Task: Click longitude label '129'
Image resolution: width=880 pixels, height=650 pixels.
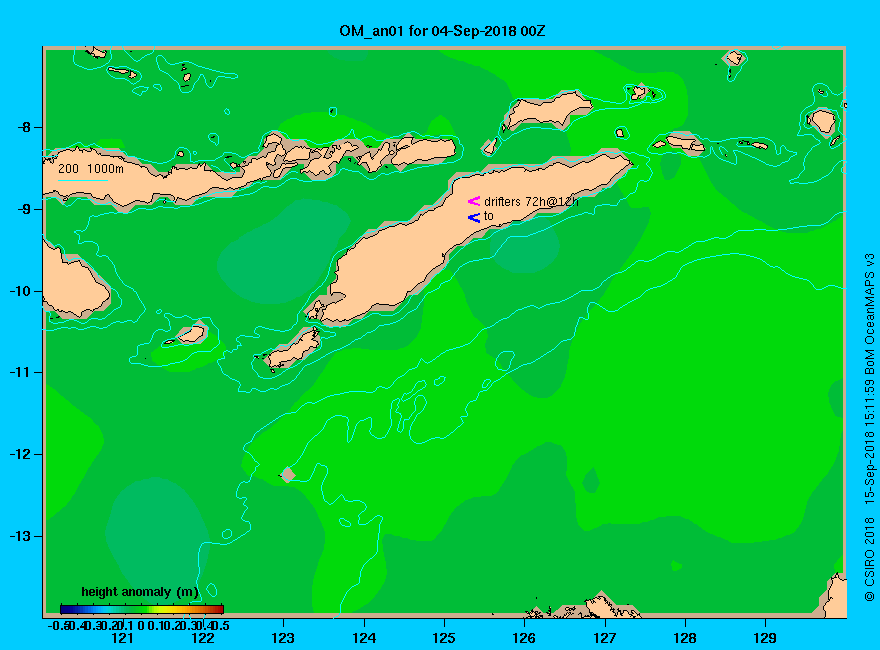Action: pyautogui.click(x=765, y=638)
